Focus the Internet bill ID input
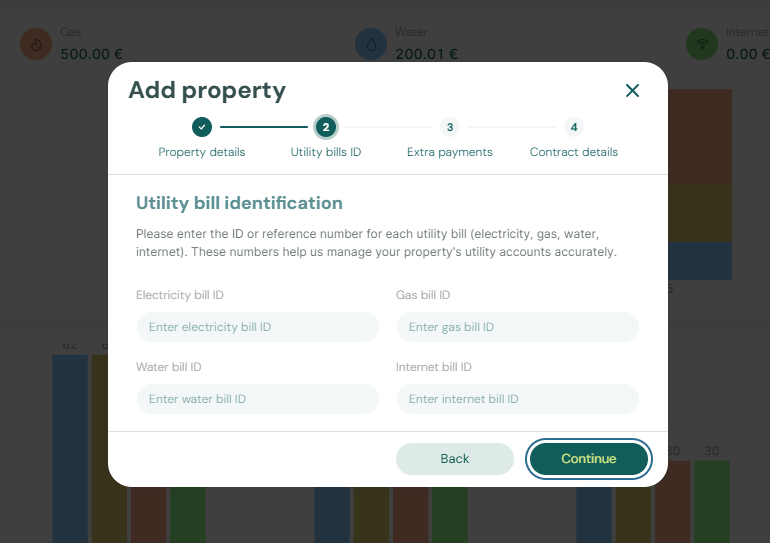770x543 pixels. tap(517, 399)
